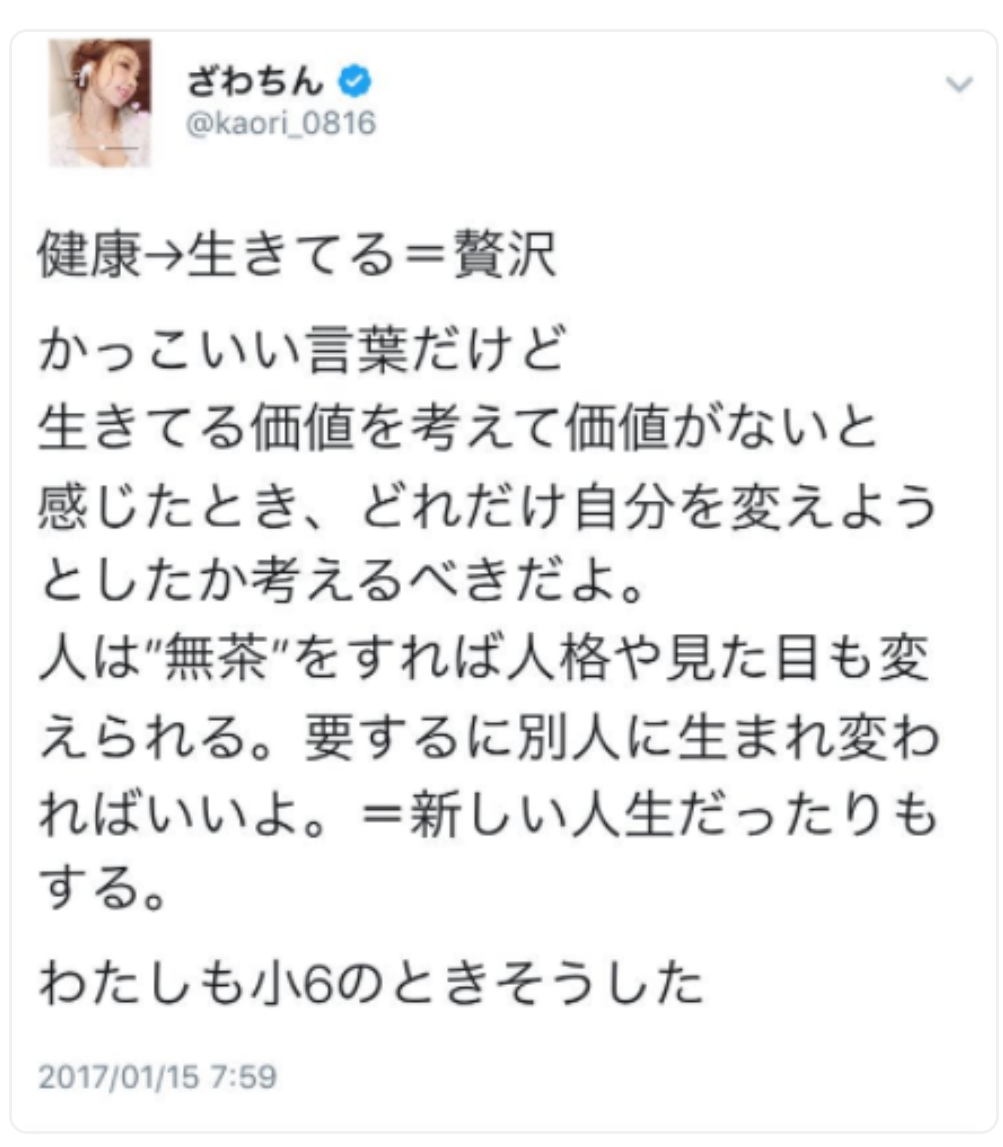Click the line starting 生きてる価値を考えて
The height and width of the screenshot is (1147, 1003).
click(x=458, y=428)
